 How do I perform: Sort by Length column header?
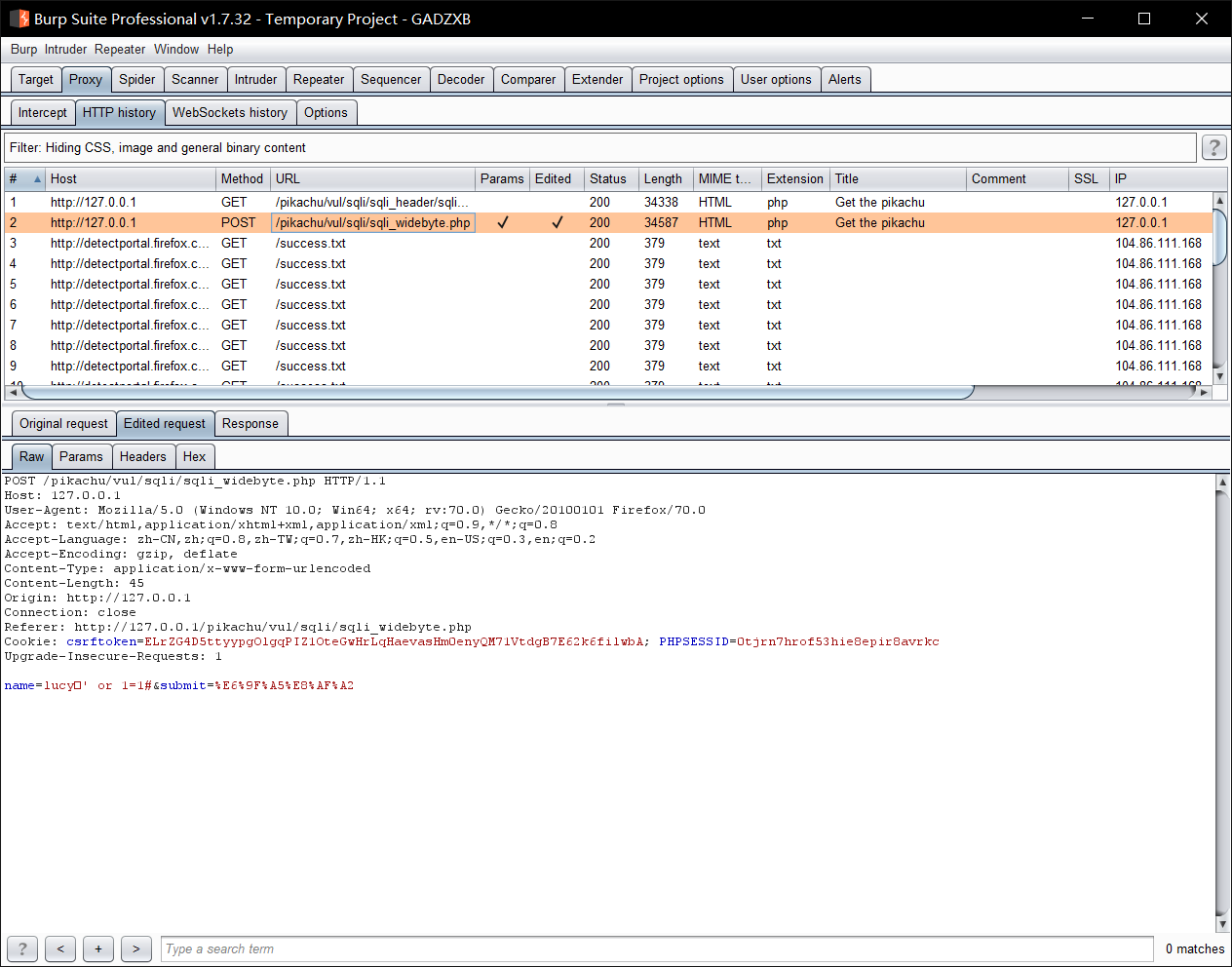[x=666, y=179]
